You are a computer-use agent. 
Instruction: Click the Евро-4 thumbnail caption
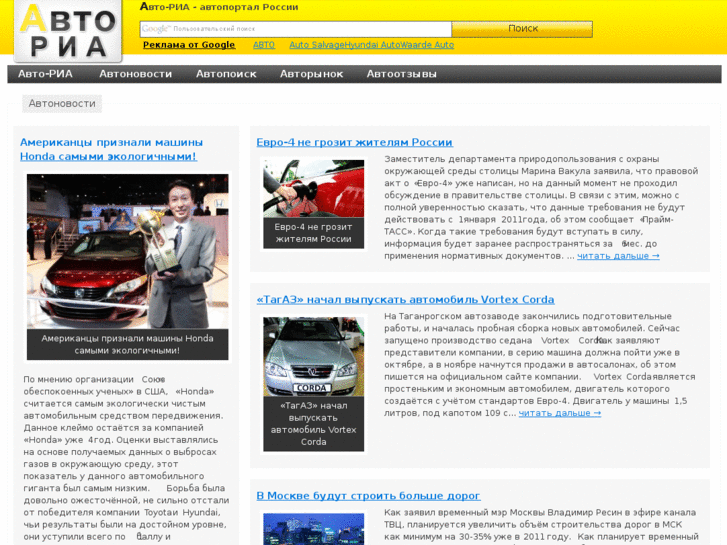313,233
